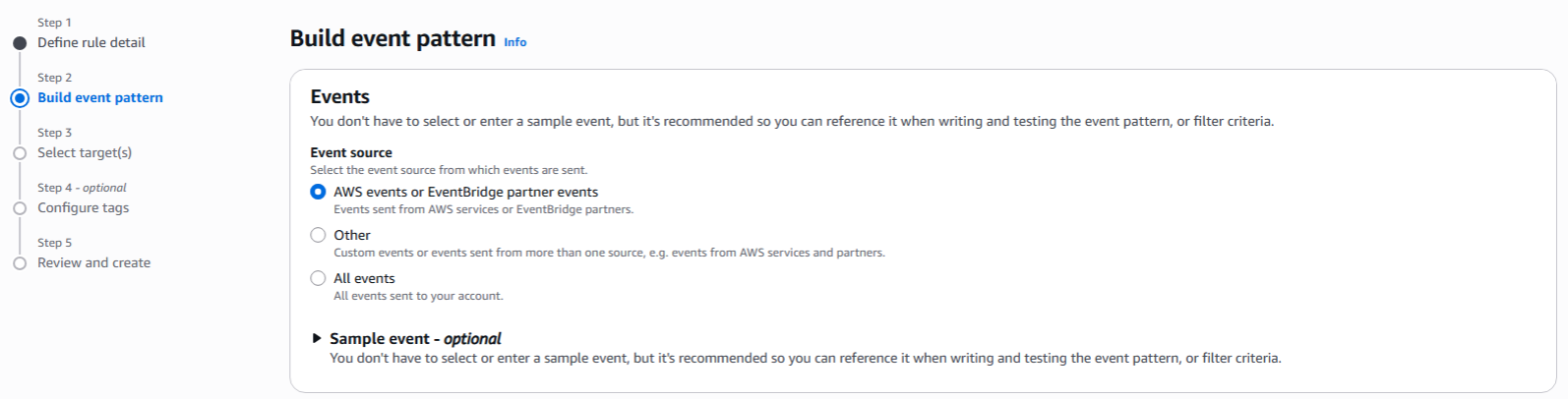1568x399 pixels.
Task: Navigate to Configure tags step
Action: click(x=84, y=208)
